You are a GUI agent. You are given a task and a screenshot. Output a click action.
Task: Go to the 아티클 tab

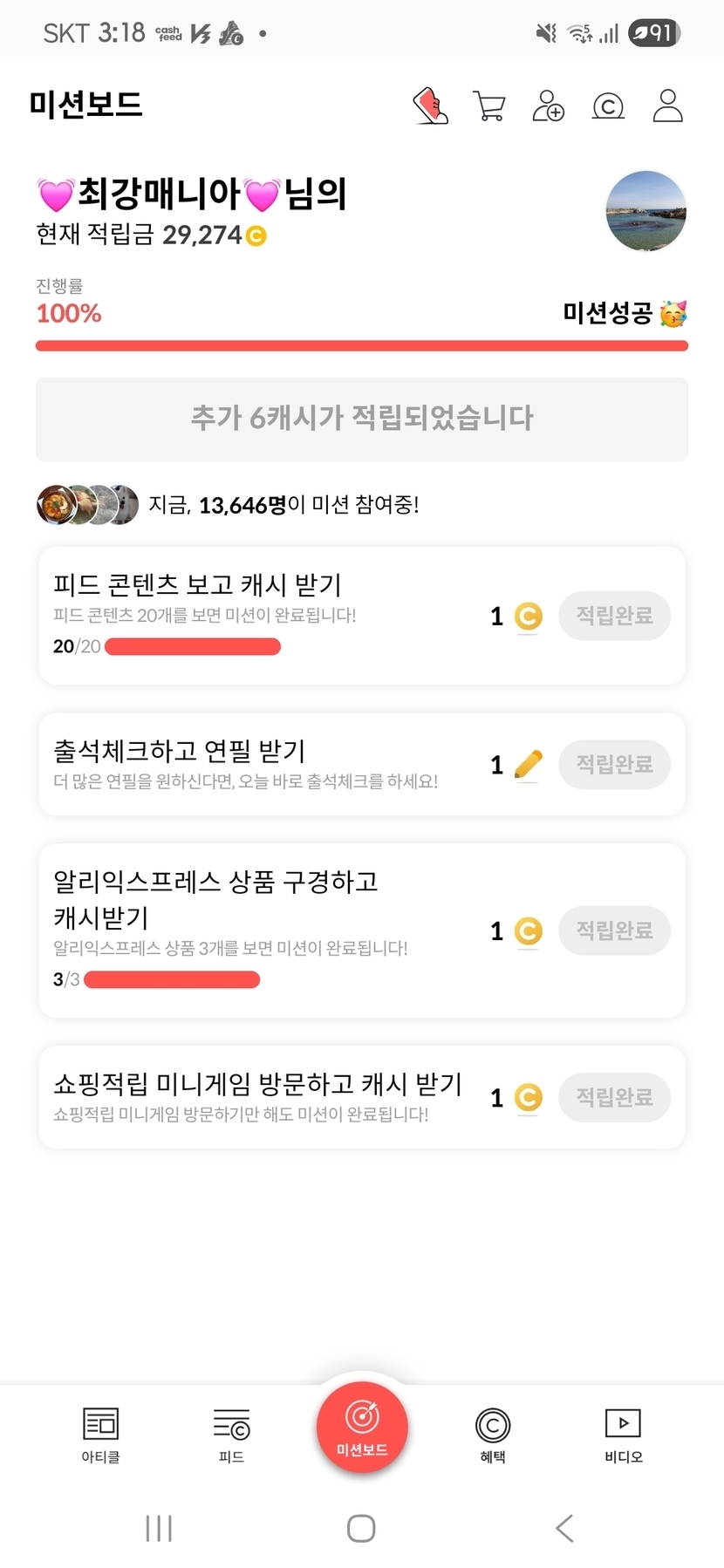(100, 1435)
